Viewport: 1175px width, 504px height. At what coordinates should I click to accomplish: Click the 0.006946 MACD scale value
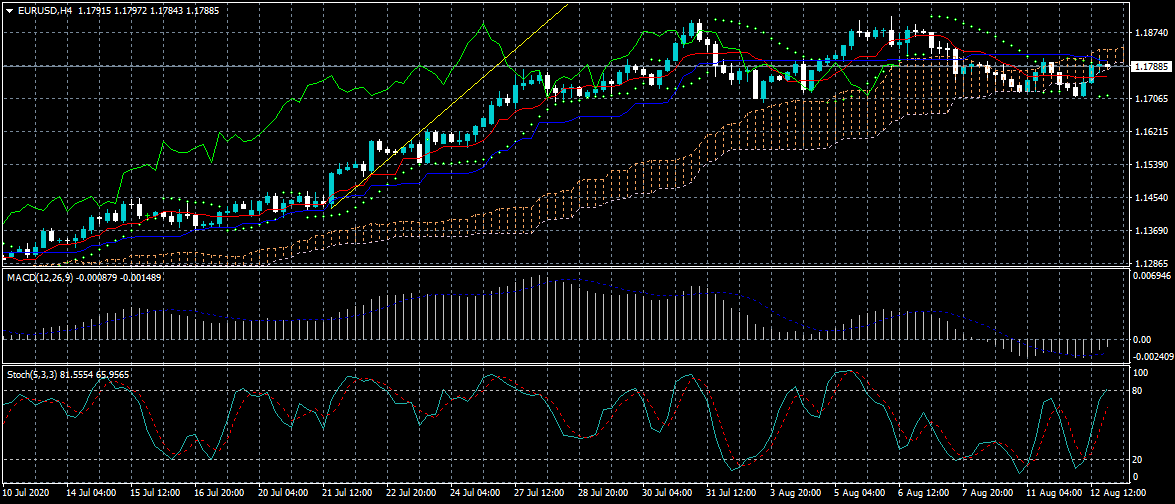tap(1152, 275)
